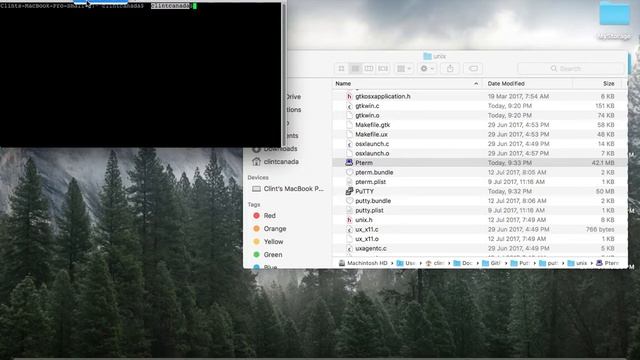This screenshot has width=640, height=360.
Task: Switch Finder to column view
Action: coord(369,69)
